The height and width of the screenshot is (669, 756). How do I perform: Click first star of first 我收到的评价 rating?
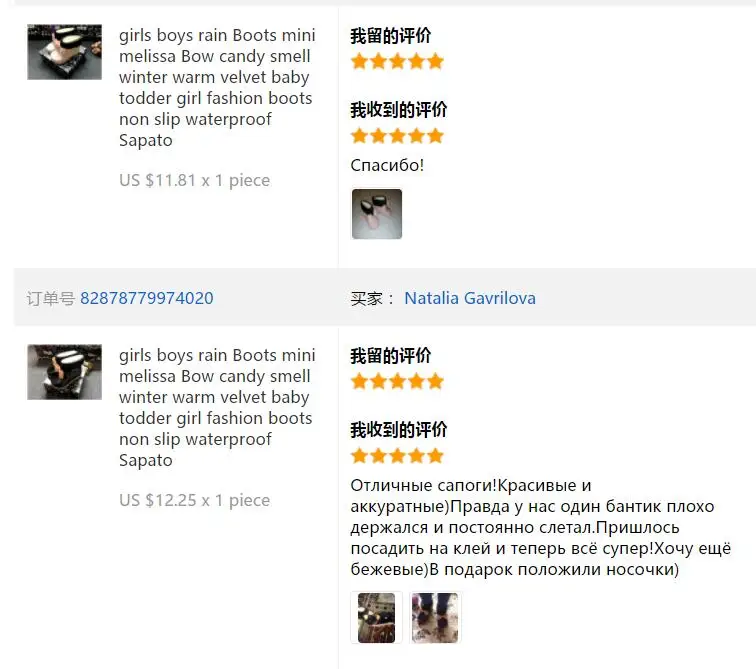point(360,136)
